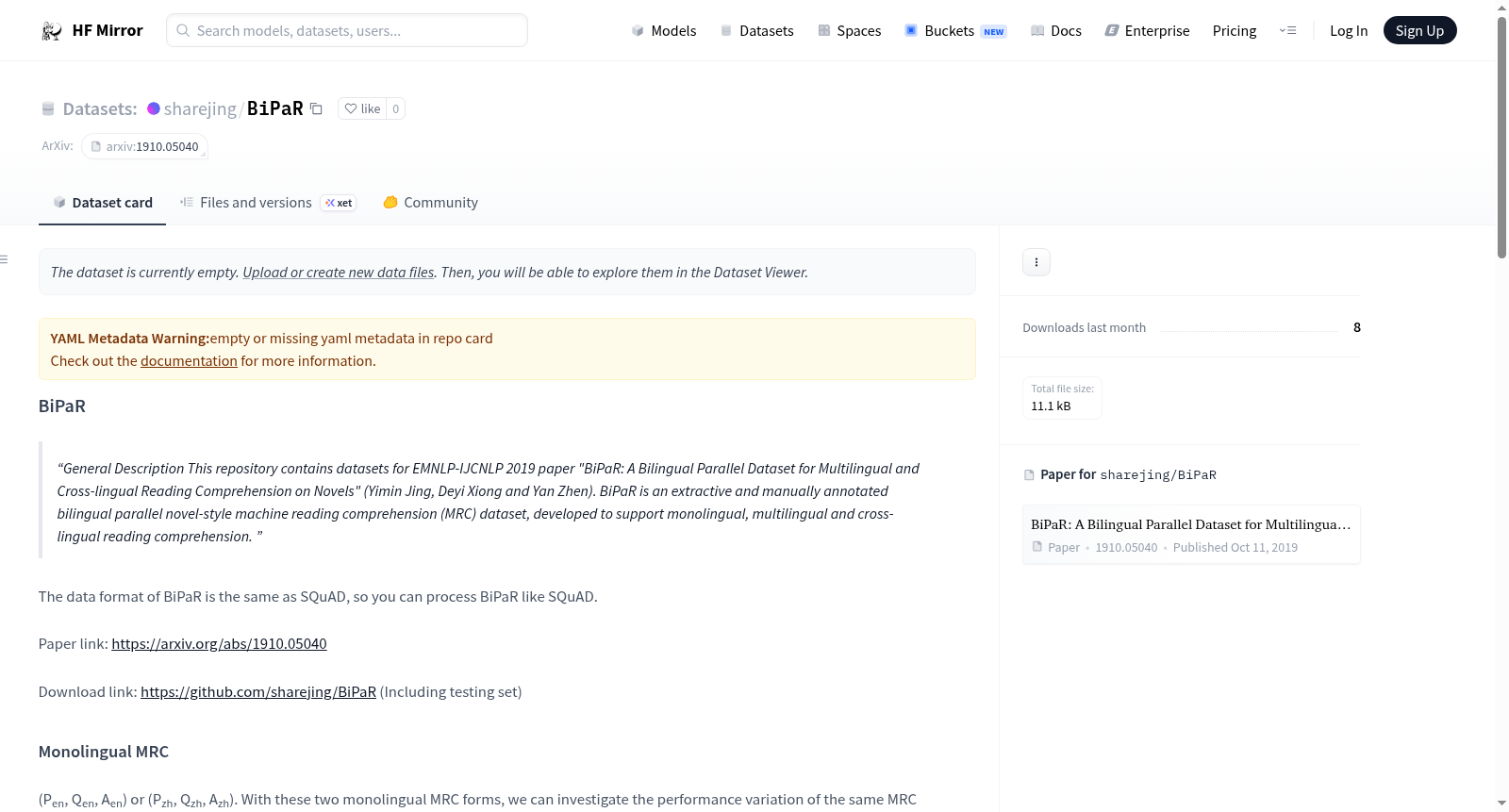
Task: Click the scrollbar down arrow
Action: (x=1502, y=804)
